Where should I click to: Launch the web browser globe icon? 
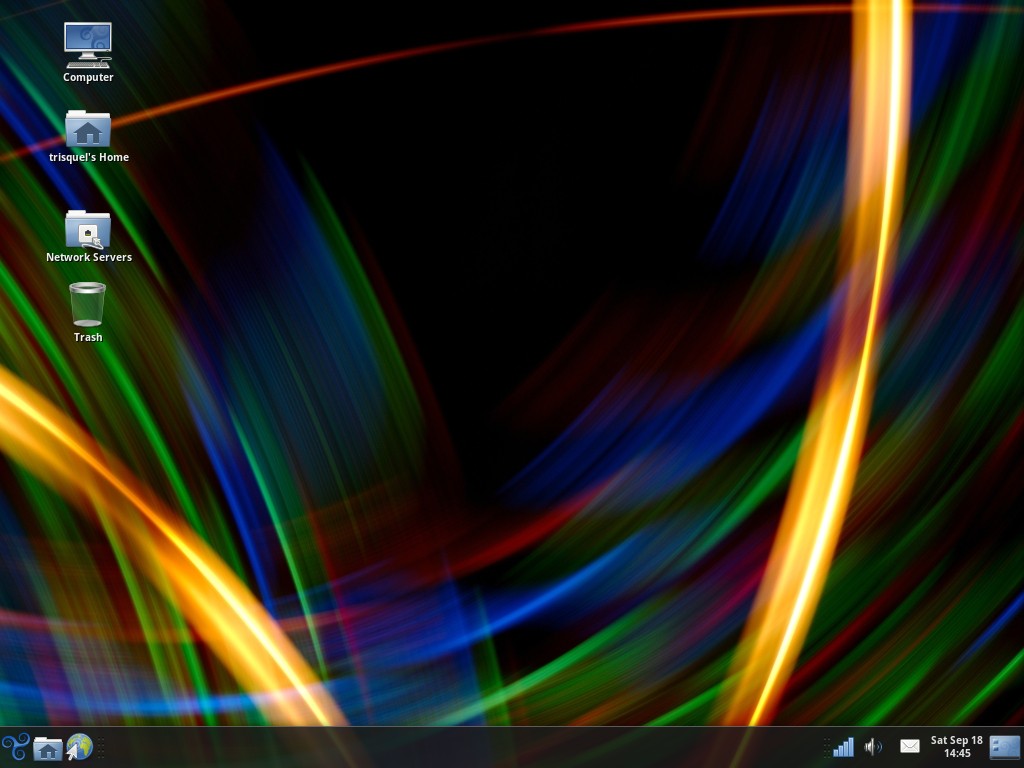click(x=79, y=747)
